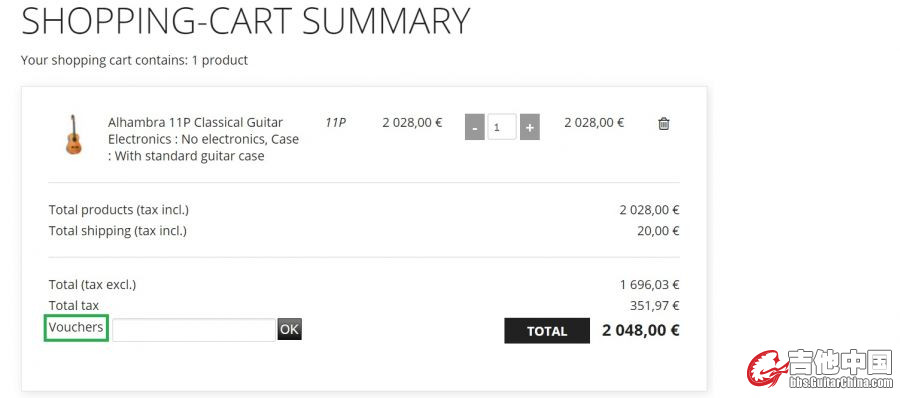The height and width of the screenshot is (398, 900).
Task: Delete the Alhambra 11P with trash icon
Action: (663, 123)
